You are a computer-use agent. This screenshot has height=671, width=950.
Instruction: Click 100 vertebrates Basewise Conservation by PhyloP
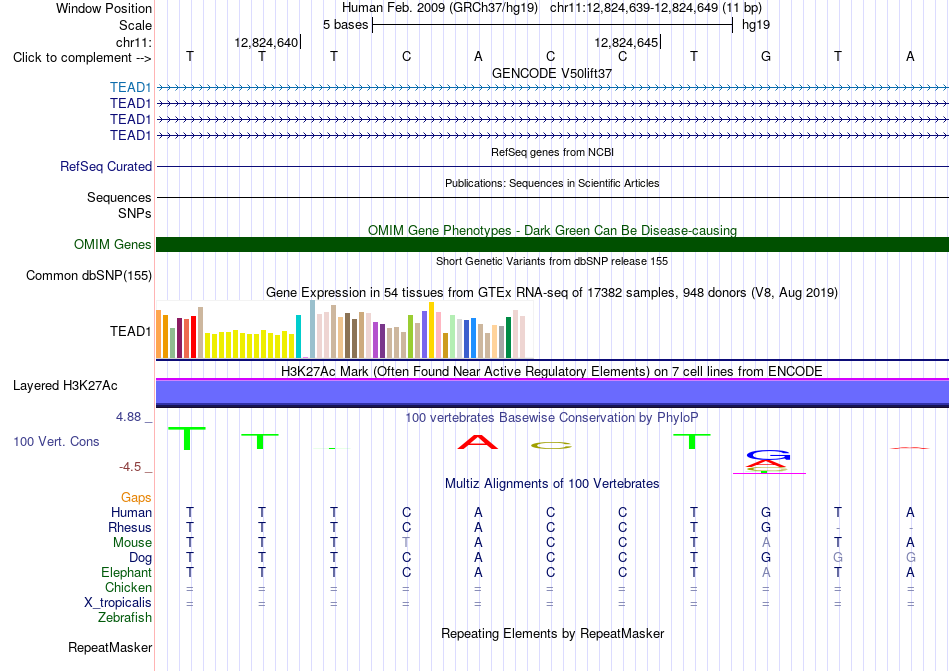click(x=552, y=417)
